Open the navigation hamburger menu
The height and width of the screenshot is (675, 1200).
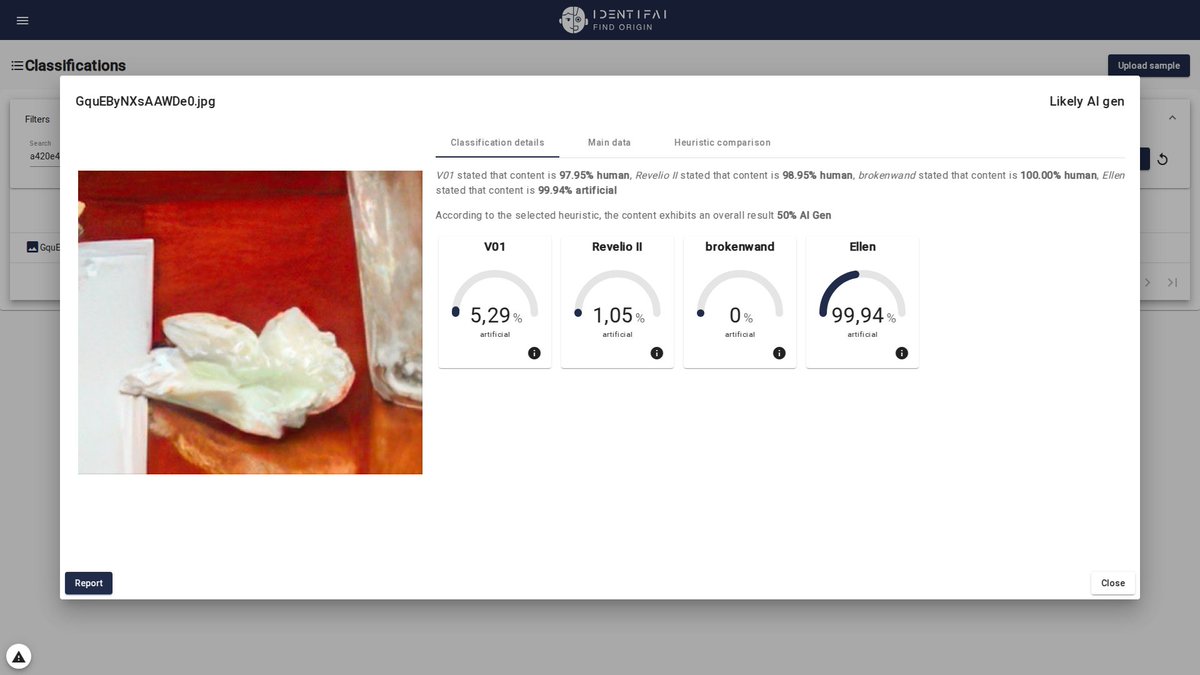(x=22, y=20)
